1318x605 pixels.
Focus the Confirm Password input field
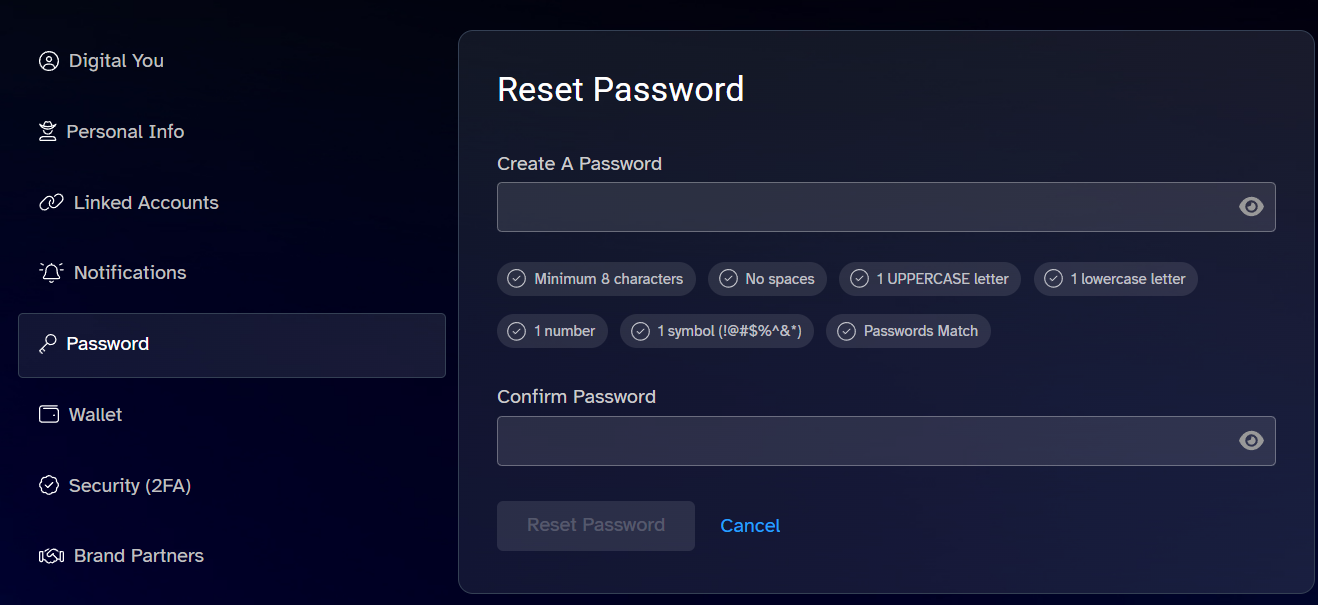pos(886,441)
